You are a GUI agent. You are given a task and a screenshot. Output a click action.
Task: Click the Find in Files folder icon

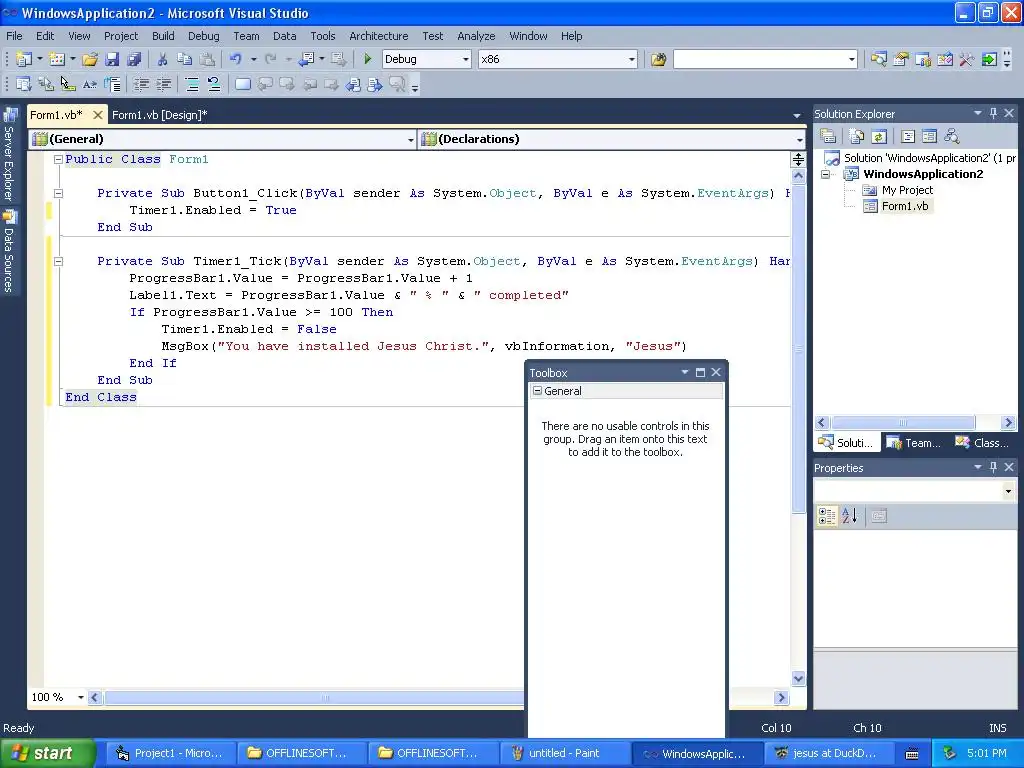(x=658, y=59)
